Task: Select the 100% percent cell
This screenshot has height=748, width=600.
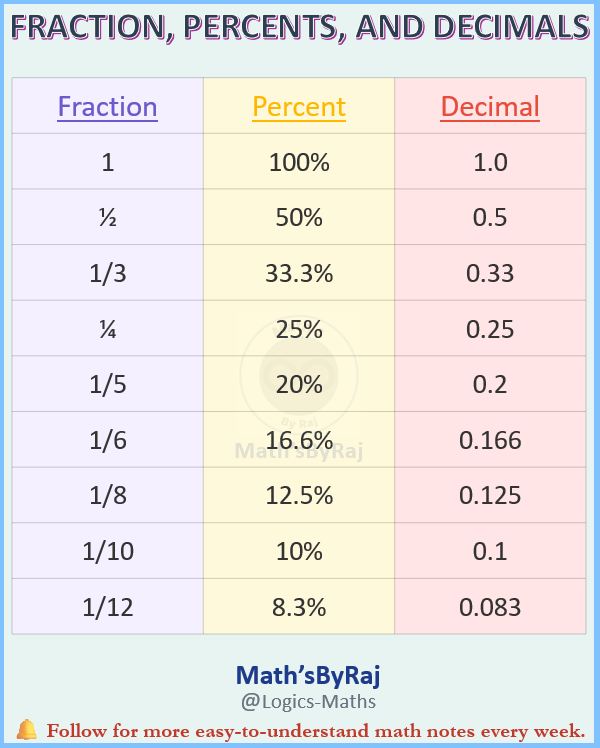Action: pyautogui.click(x=299, y=162)
